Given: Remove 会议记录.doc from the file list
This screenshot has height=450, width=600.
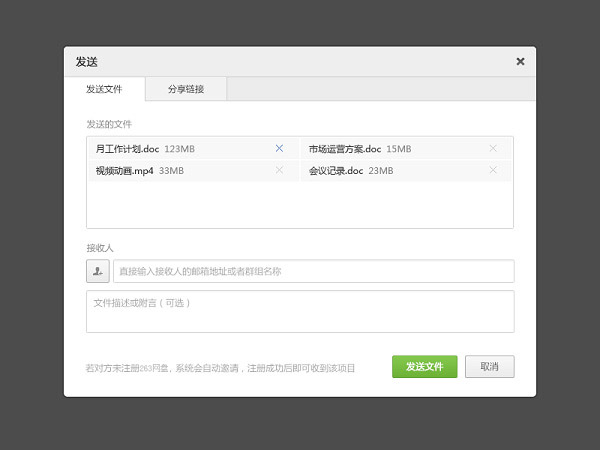Looking at the screenshot, I should (x=493, y=170).
